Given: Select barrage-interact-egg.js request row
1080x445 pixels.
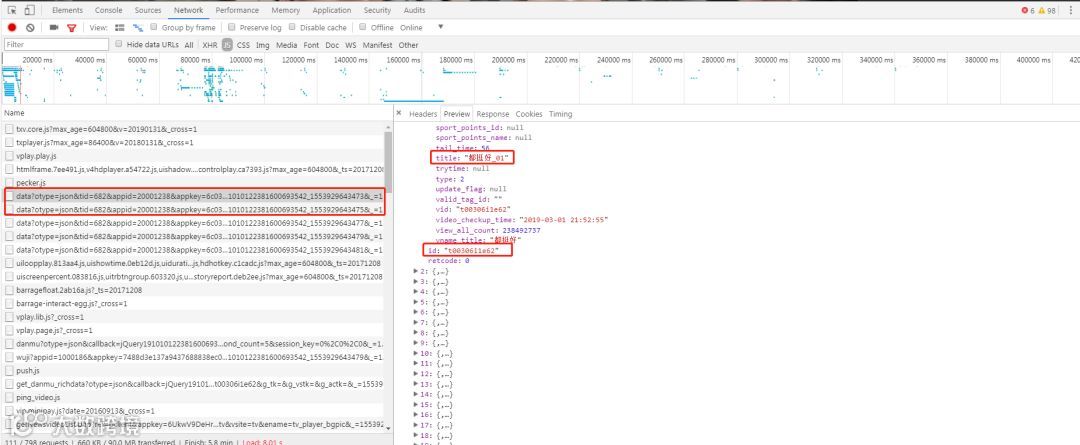Looking at the screenshot, I should pos(194,303).
